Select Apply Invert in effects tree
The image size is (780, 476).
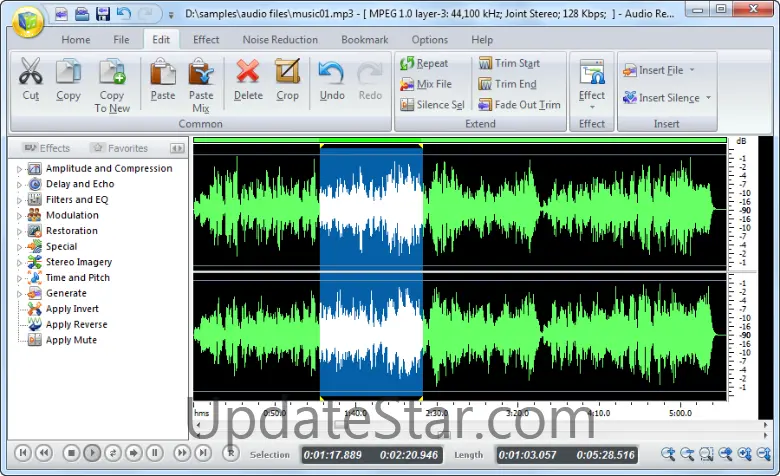pyautogui.click(x=72, y=309)
